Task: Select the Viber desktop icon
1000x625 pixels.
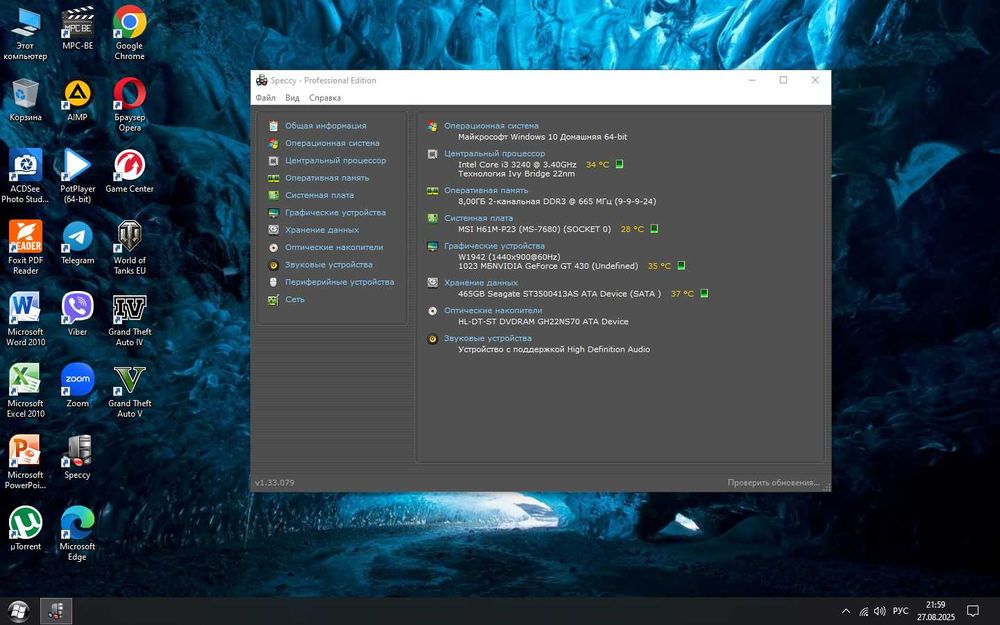Action: pyautogui.click(x=77, y=314)
